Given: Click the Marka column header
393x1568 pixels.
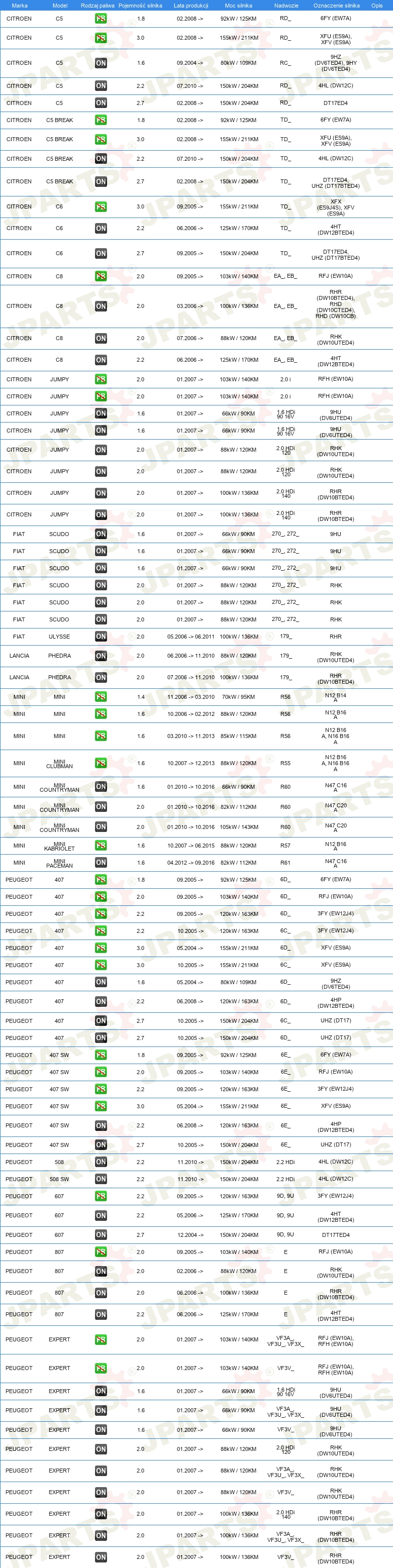Looking at the screenshot, I should coord(20,6).
